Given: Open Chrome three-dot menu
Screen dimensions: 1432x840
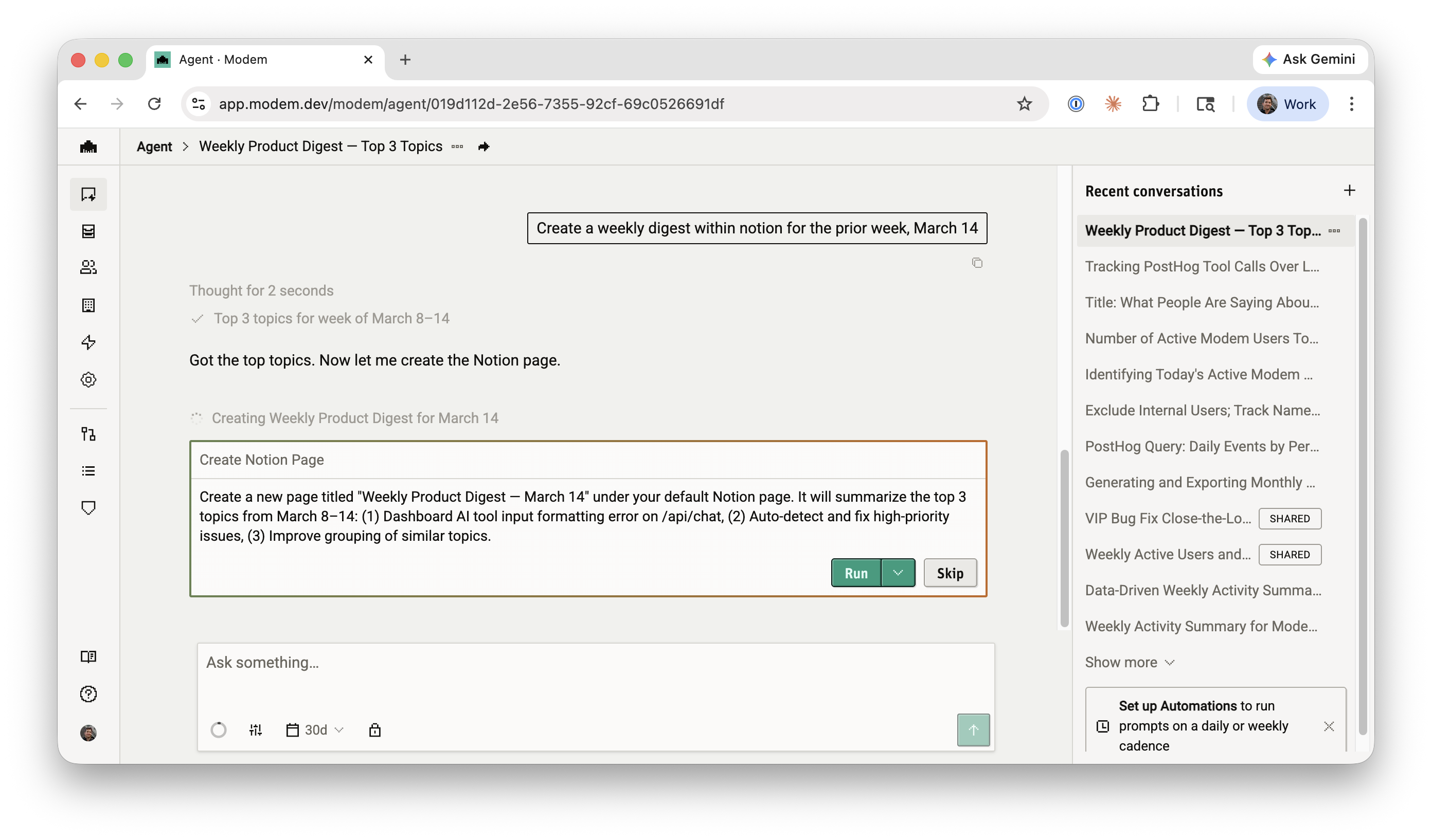Looking at the screenshot, I should click(x=1351, y=104).
